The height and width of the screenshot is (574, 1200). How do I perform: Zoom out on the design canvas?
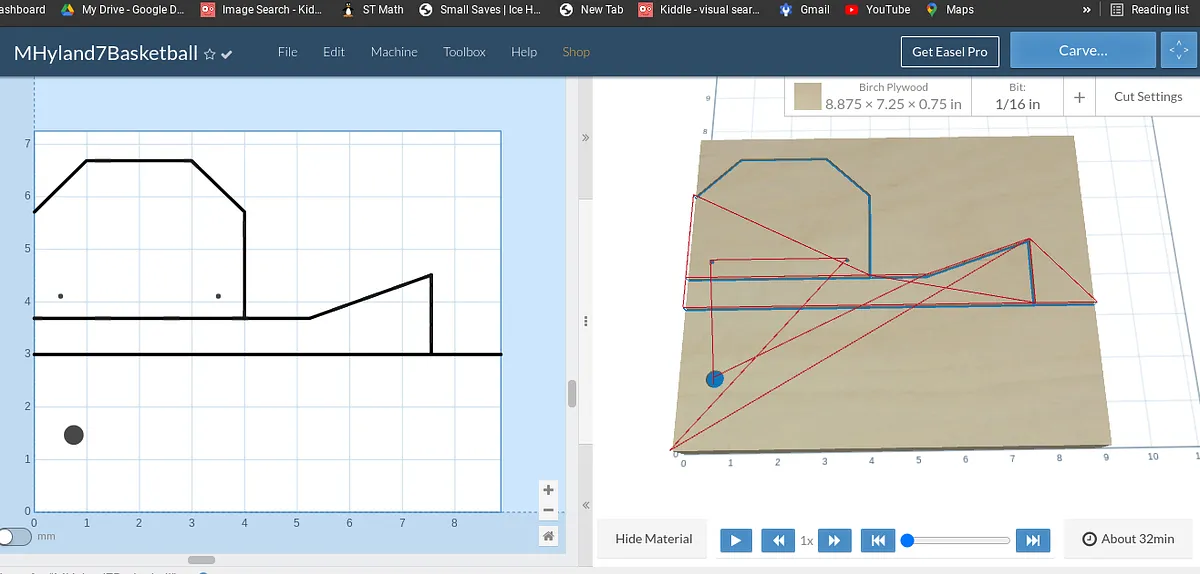coord(548,511)
